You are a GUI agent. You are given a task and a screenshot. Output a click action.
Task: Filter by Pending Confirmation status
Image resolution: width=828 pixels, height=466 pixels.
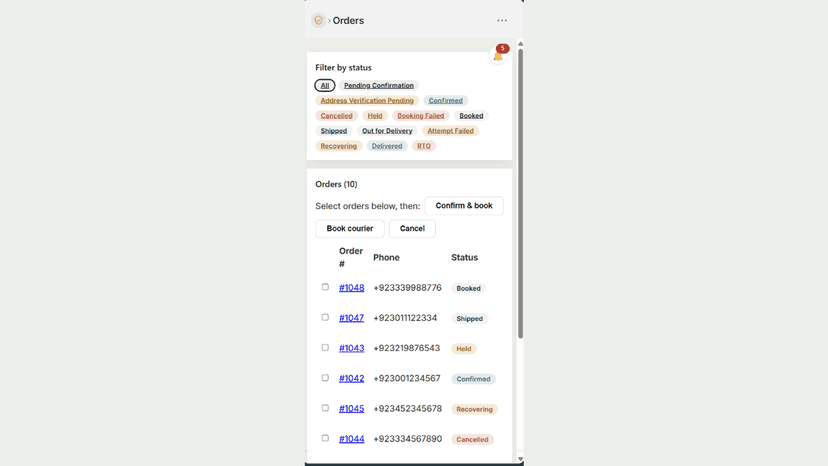coord(379,86)
